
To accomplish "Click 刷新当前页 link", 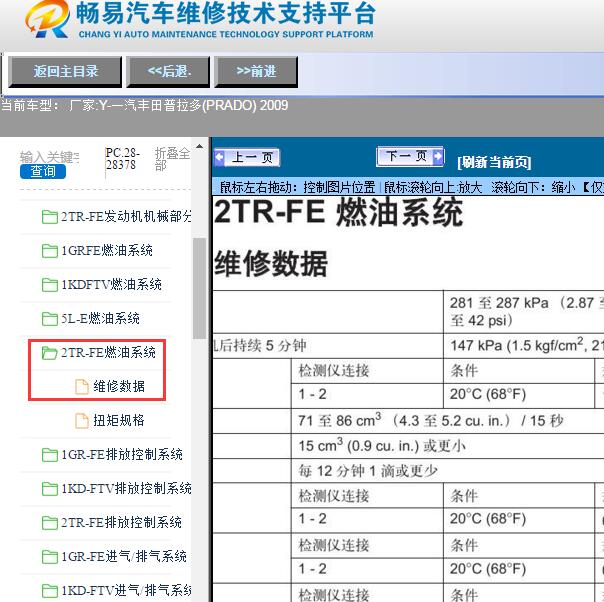I will click(x=494, y=162).
